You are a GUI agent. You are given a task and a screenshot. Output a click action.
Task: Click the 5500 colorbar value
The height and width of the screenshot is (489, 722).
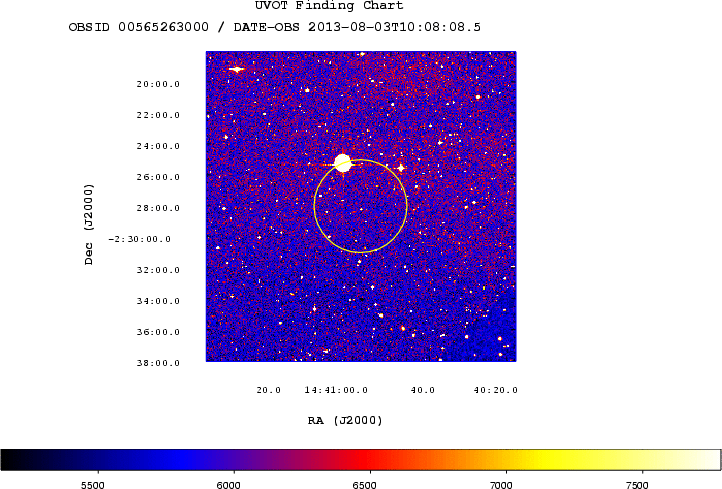93,485
